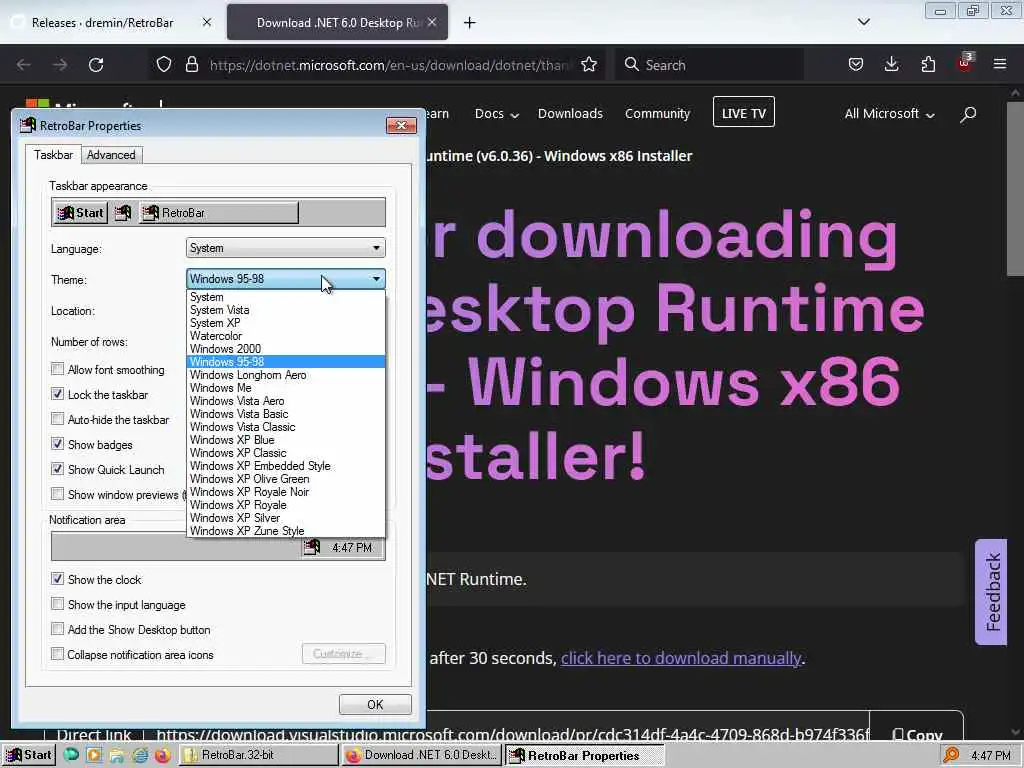Enable Auto-hide the taskbar
Viewport: 1024px width, 768px height.
pyautogui.click(x=57, y=419)
